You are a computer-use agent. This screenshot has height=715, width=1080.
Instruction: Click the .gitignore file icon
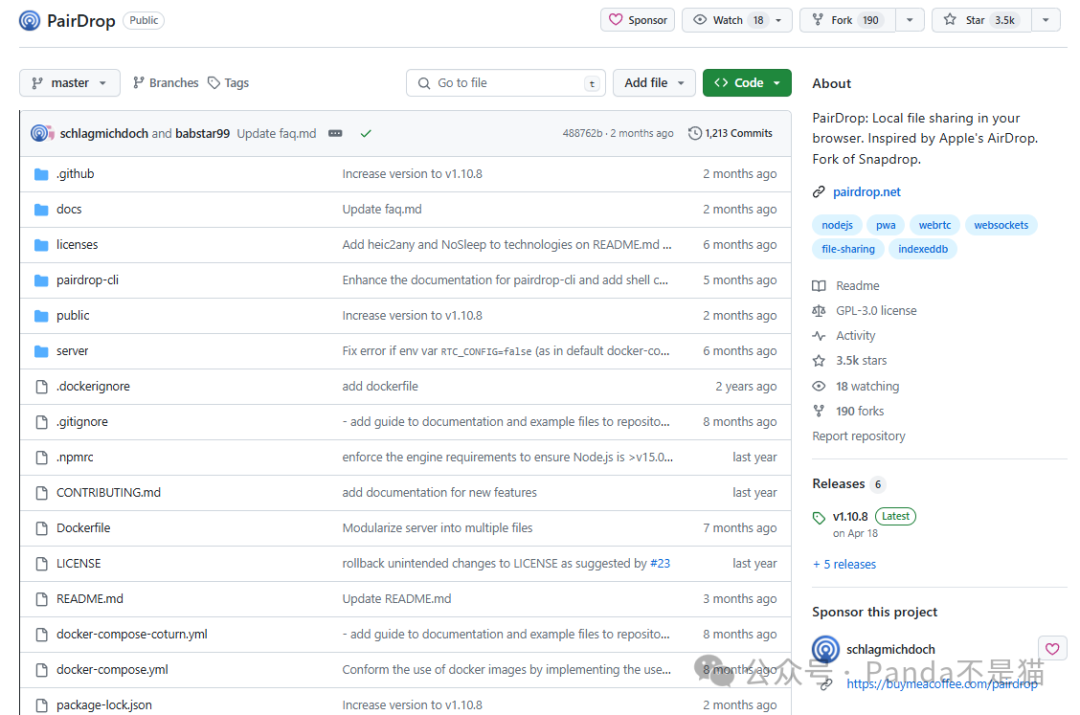click(41, 422)
